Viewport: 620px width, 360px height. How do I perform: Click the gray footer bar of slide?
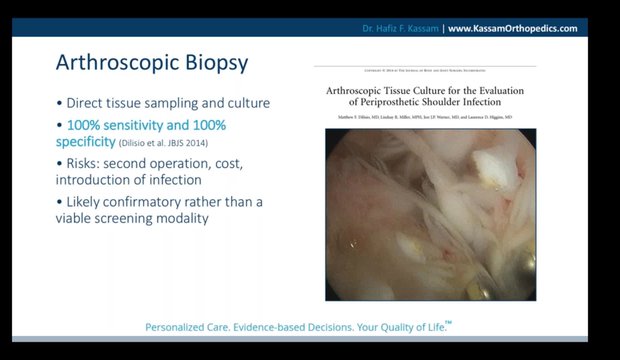[x=300, y=339]
